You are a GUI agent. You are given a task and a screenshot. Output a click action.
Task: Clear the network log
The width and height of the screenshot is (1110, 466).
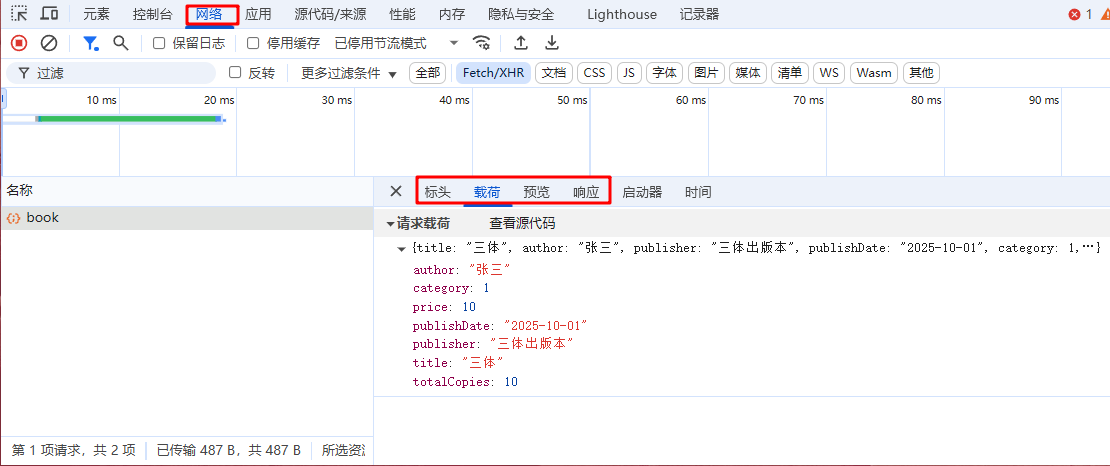tap(48, 43)
